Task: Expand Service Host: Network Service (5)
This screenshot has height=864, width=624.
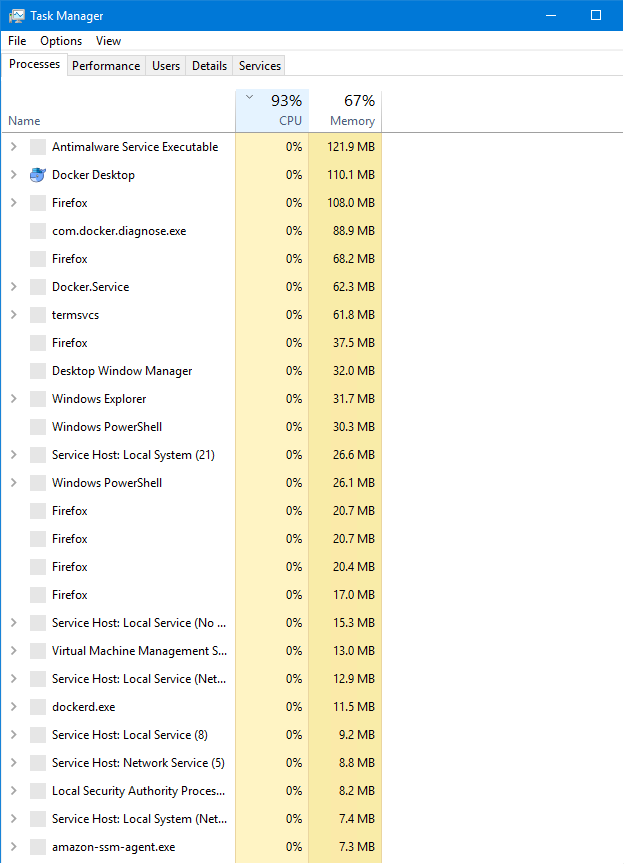Action: (x=14, y=763)
